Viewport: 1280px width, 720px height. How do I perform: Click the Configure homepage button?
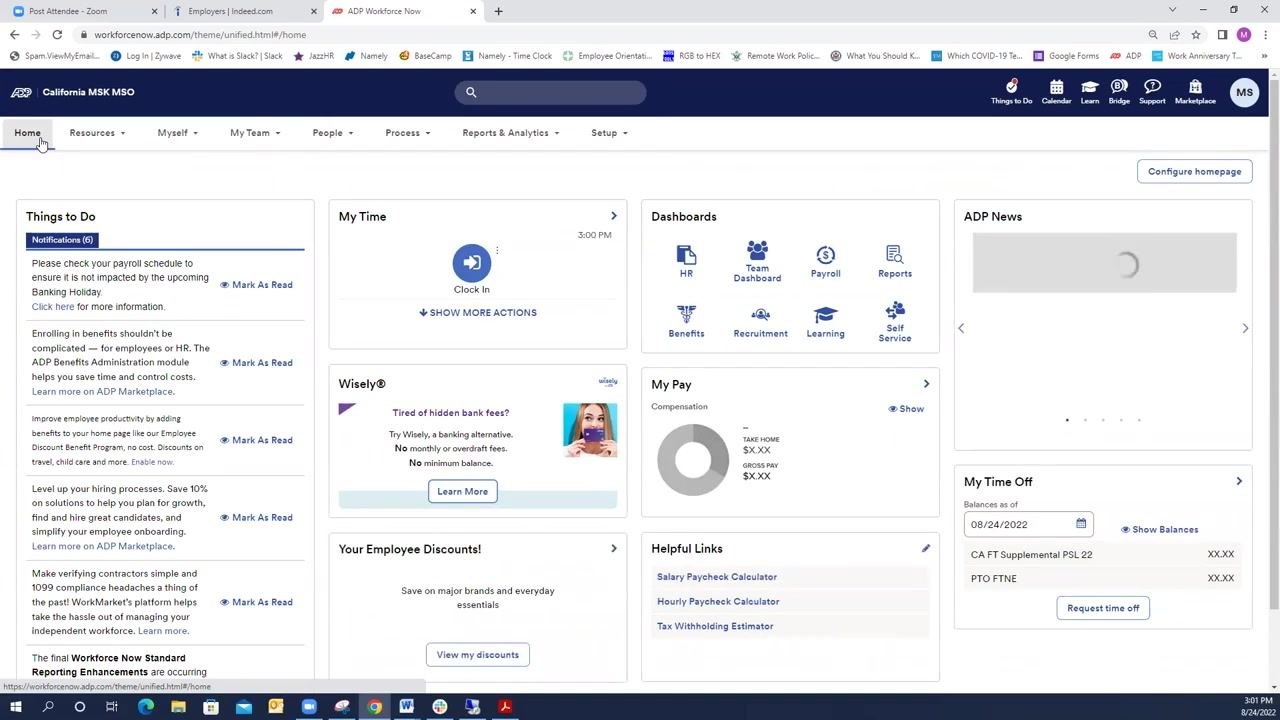[x=1194, y=171]
